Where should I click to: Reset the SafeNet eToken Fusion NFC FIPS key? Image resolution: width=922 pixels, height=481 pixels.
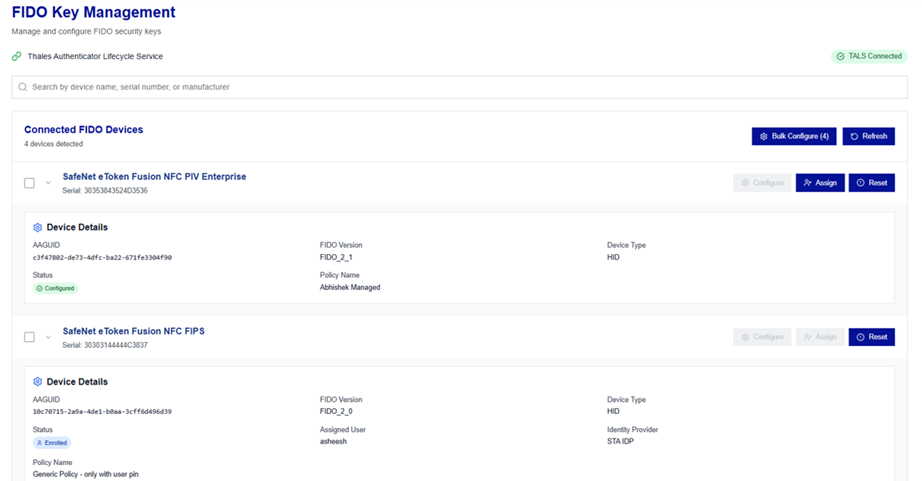click(871, 337)
